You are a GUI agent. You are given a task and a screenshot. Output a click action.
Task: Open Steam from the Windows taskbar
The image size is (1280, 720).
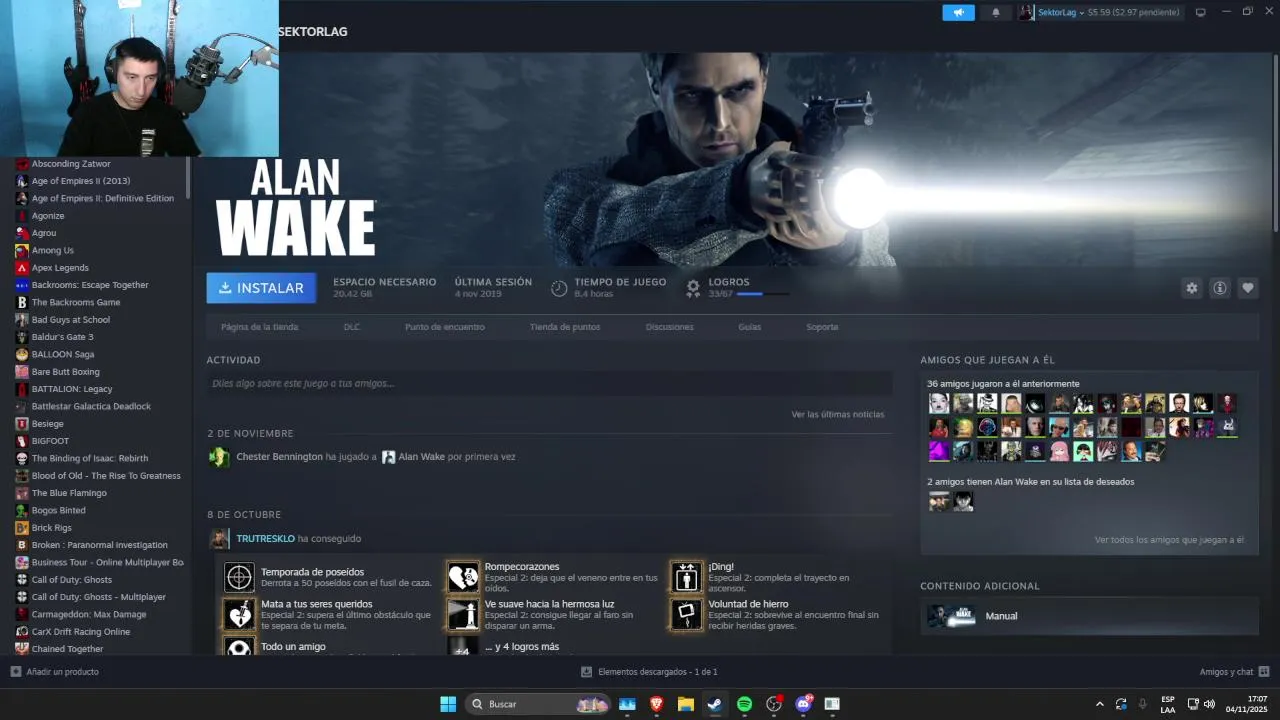tap(714, 704)
